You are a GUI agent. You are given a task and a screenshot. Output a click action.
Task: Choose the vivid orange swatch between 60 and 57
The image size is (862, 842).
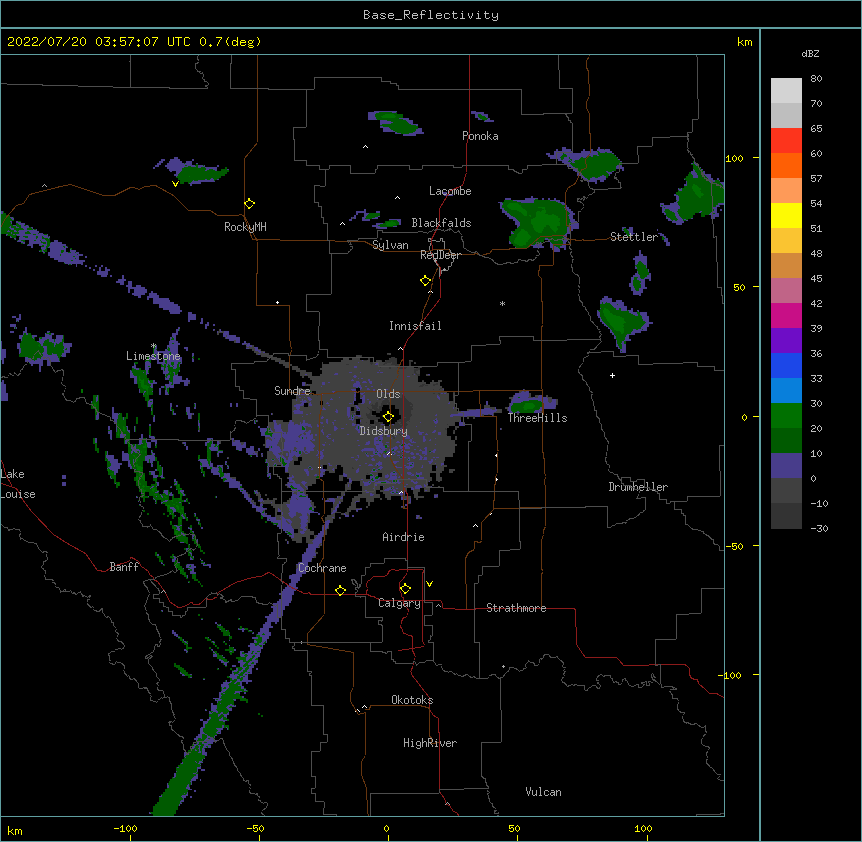coord(786,165)
